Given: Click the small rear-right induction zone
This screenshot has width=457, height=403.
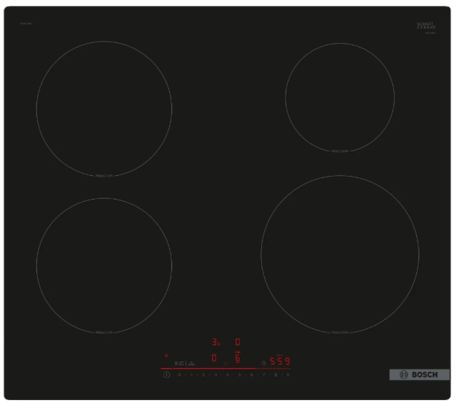Looking at the screenshot, I should [x=340, y=98].
